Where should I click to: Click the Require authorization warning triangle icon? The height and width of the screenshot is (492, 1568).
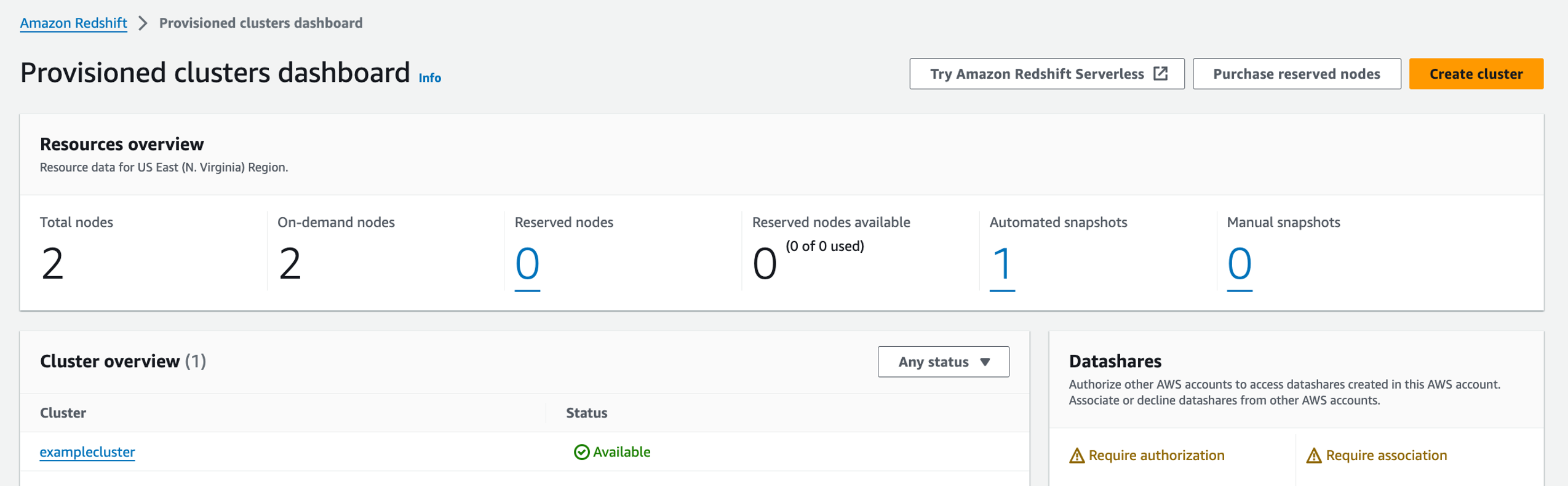1077,456
